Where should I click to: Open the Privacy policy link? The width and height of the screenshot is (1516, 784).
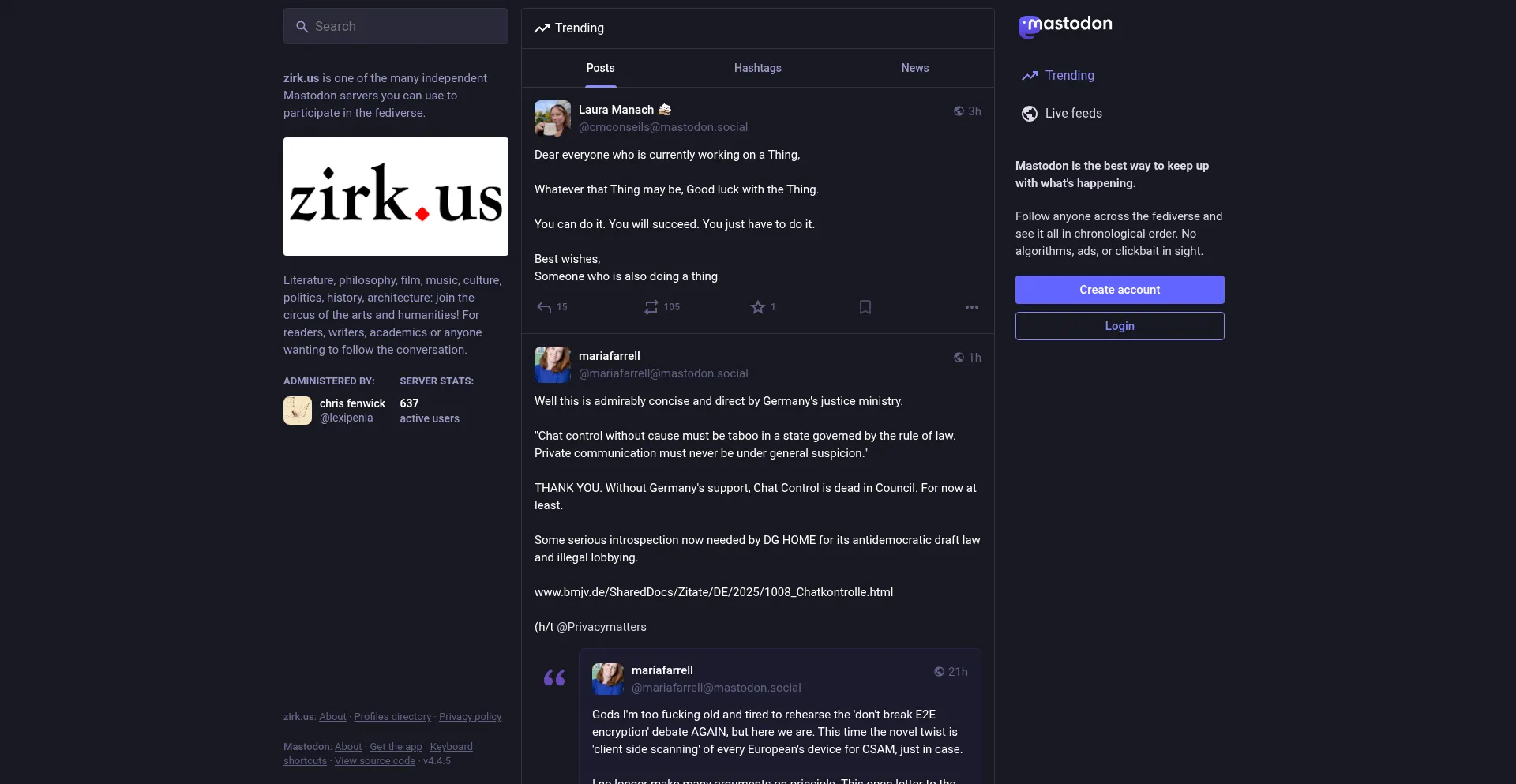[471, 717]
